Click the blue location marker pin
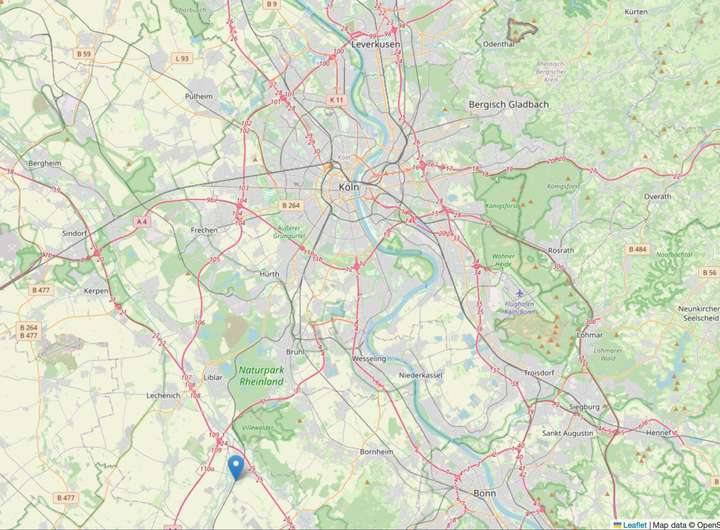The image size is (720, 530). click(236, 468)
